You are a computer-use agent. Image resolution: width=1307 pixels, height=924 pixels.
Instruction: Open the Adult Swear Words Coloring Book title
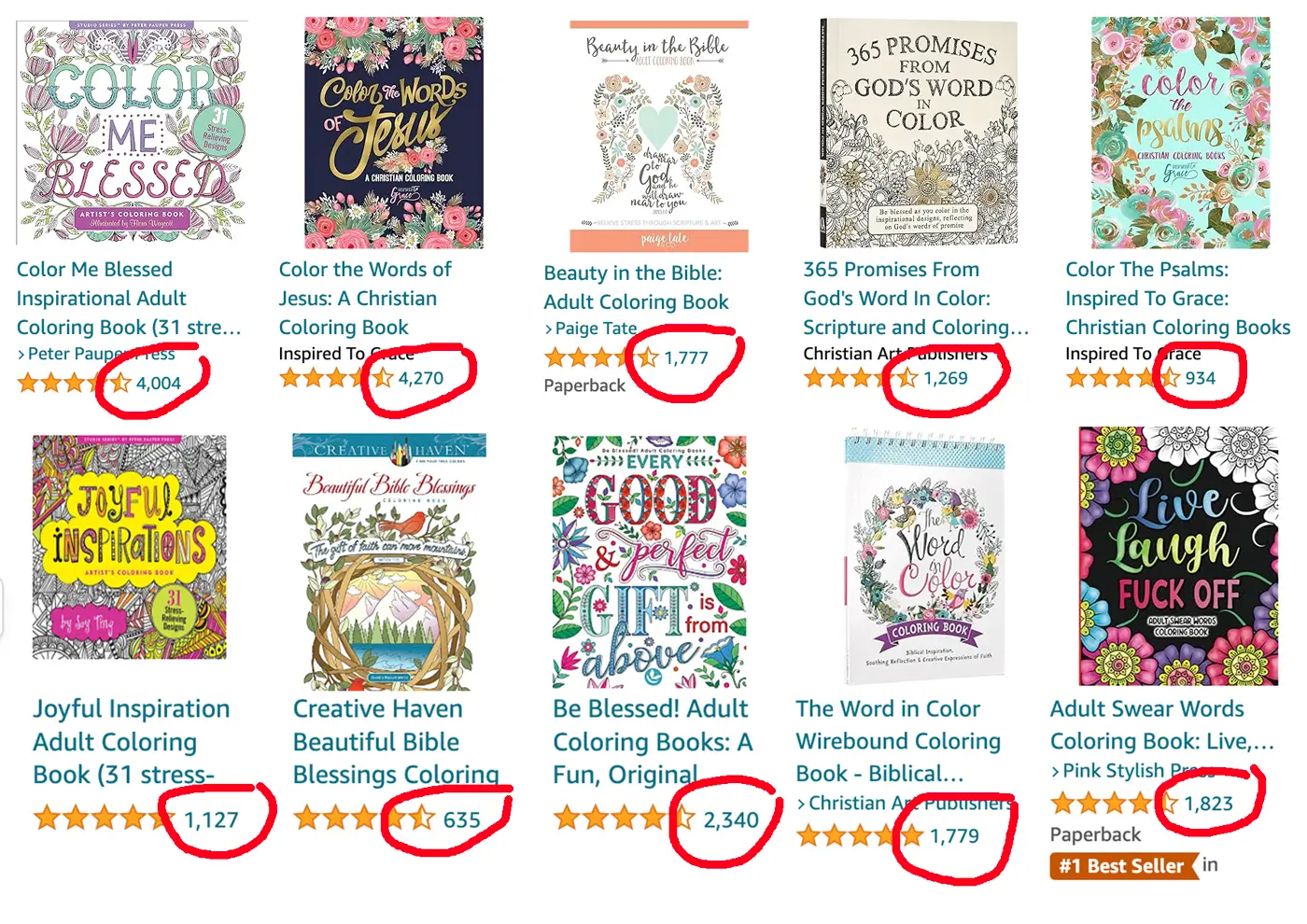point(1162,725)
